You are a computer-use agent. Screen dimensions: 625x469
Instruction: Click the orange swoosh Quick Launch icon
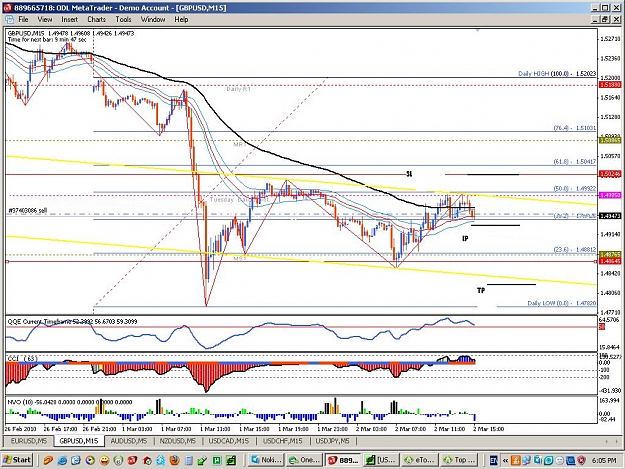[48, 460]
